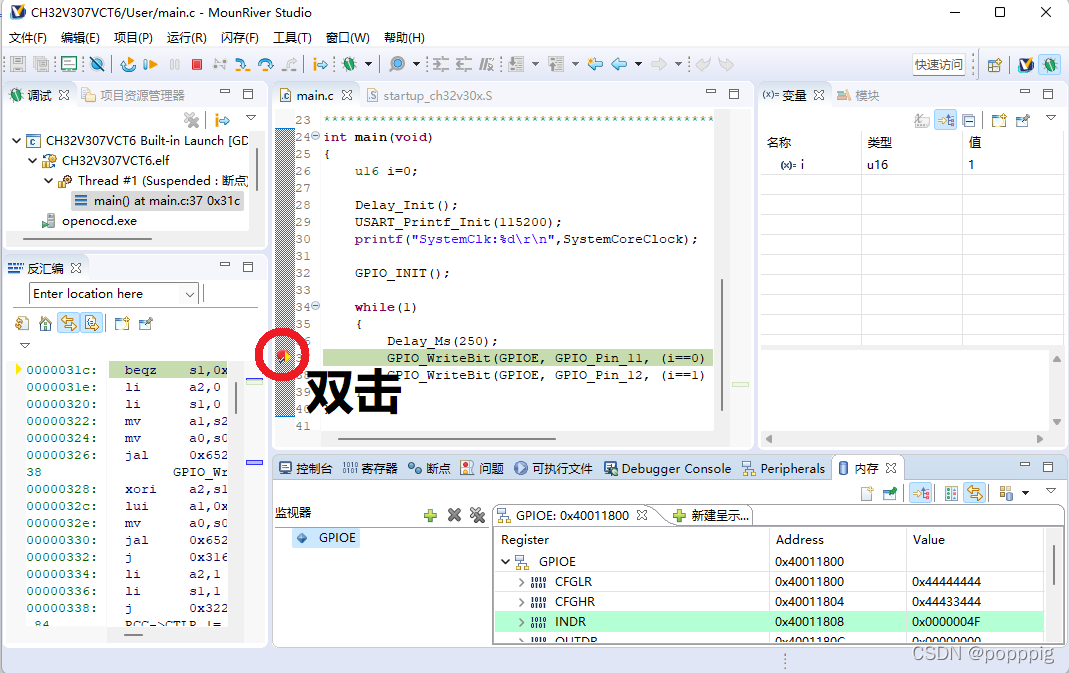1069x673 pixels.
Task: Toggle Link with Active Debug Context in disassembly
Action: [x=69, y=323]
